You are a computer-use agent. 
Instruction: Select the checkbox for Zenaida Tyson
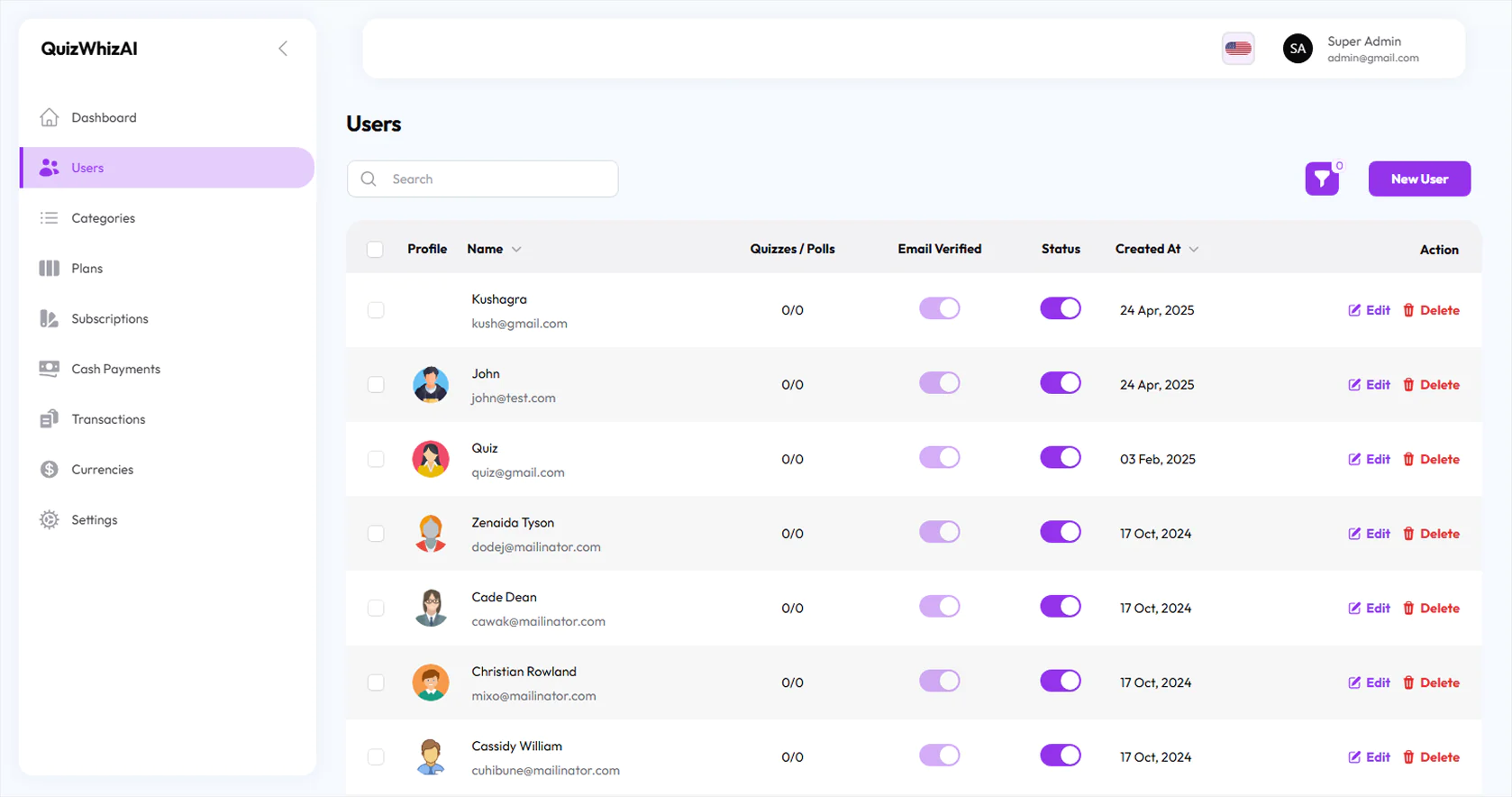[x=376, y=534]
